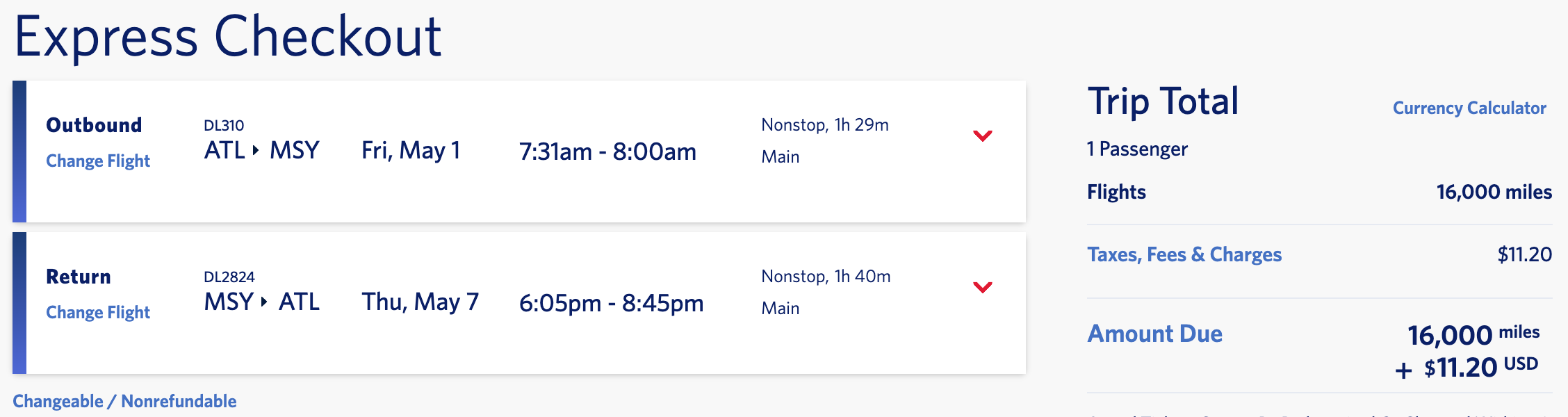This screenshot has height=417, width=1568.
Task: Select flight number DL310
Action: 224,126
